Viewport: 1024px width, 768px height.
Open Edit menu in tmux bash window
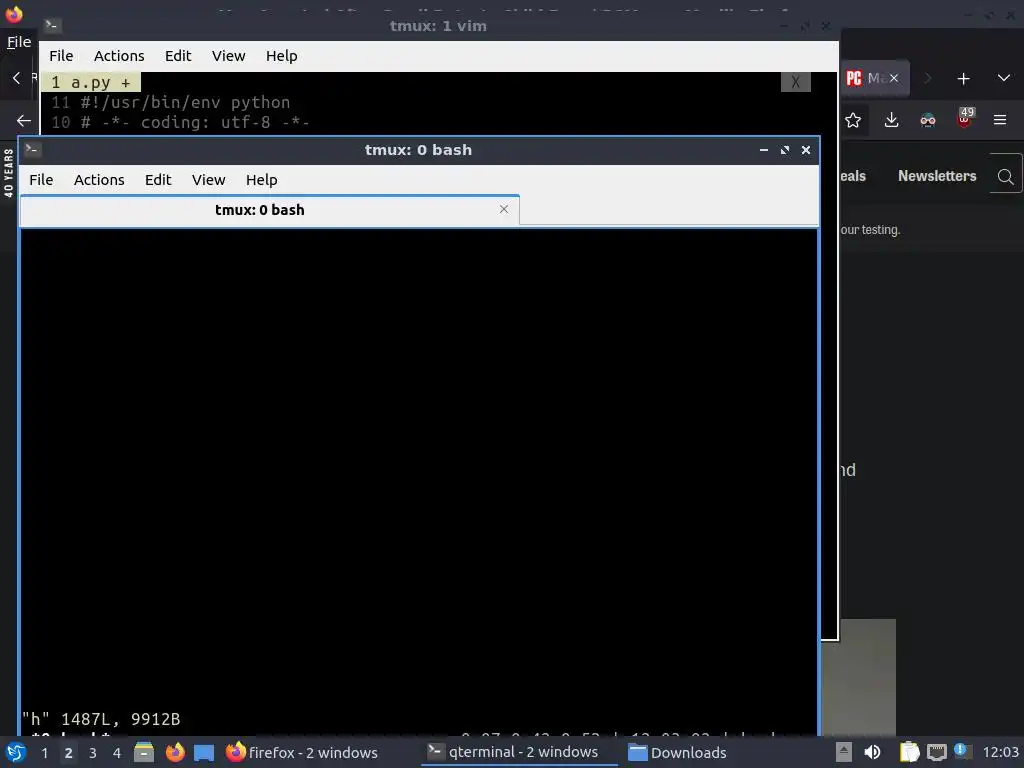click(x=158, y=180)
